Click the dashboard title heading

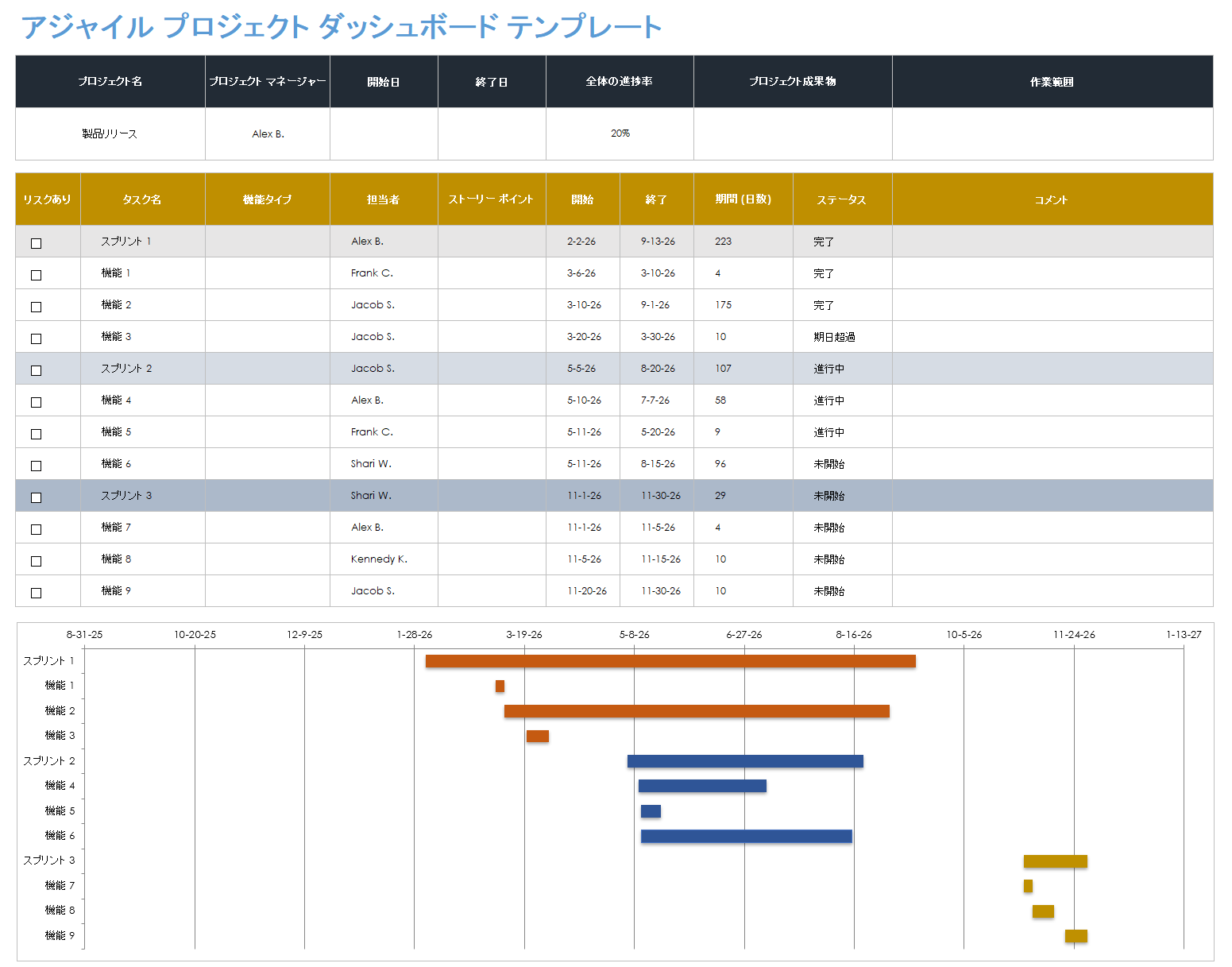341,27
